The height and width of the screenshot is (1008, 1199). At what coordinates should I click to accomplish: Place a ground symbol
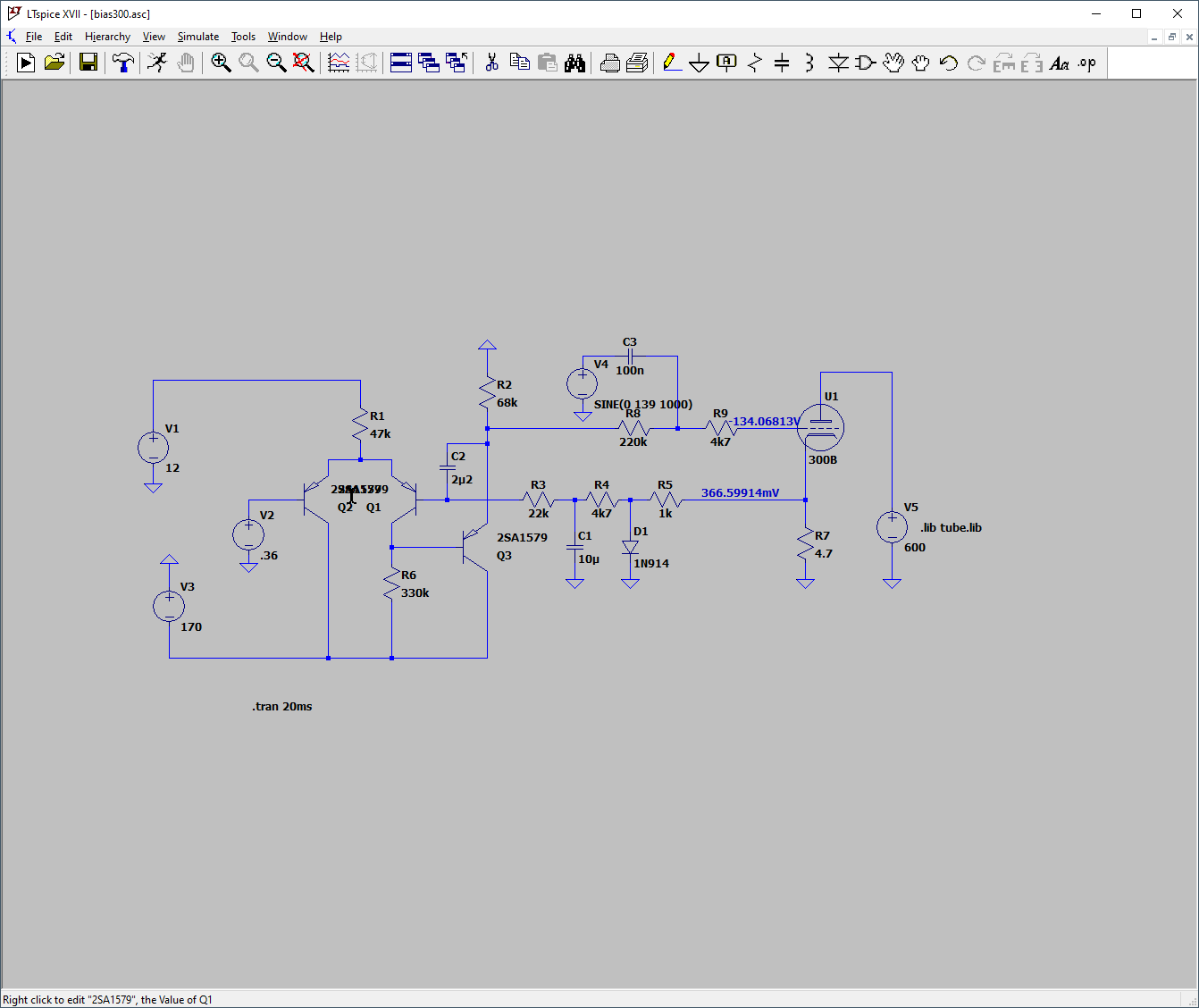[x=700, y=63]
